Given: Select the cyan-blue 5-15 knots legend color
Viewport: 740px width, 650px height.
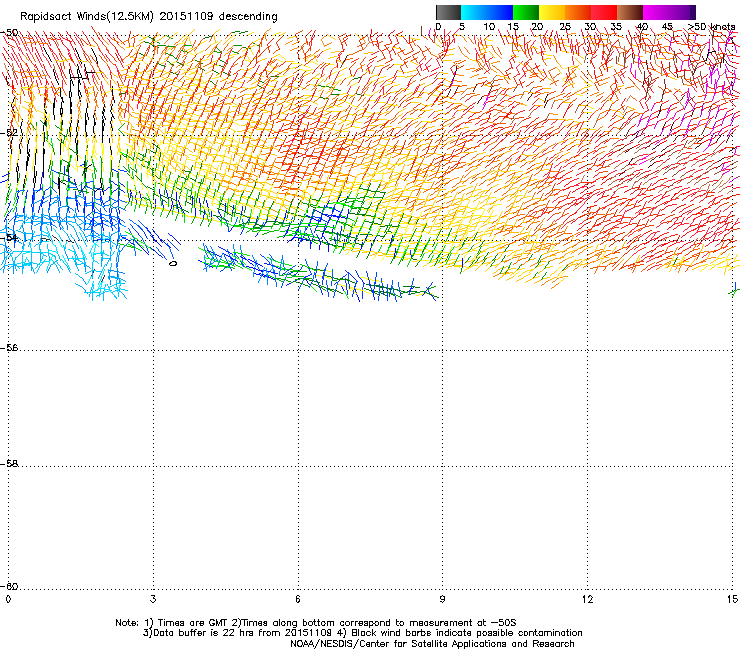Looking at the screenshot, I should (487, 12).
